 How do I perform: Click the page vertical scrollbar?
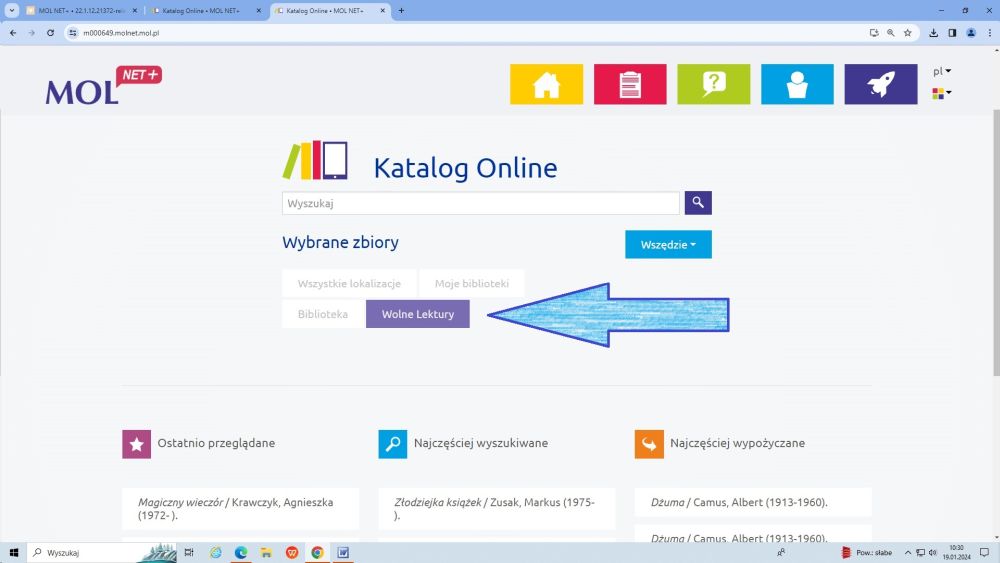996,242
